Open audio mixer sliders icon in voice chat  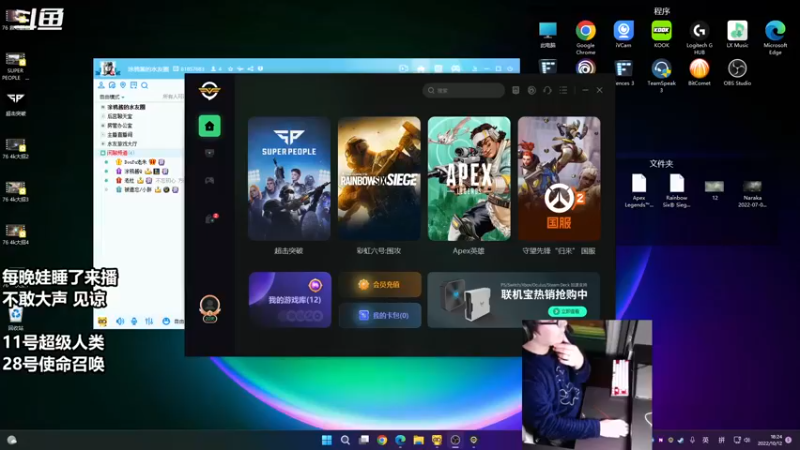149,321
